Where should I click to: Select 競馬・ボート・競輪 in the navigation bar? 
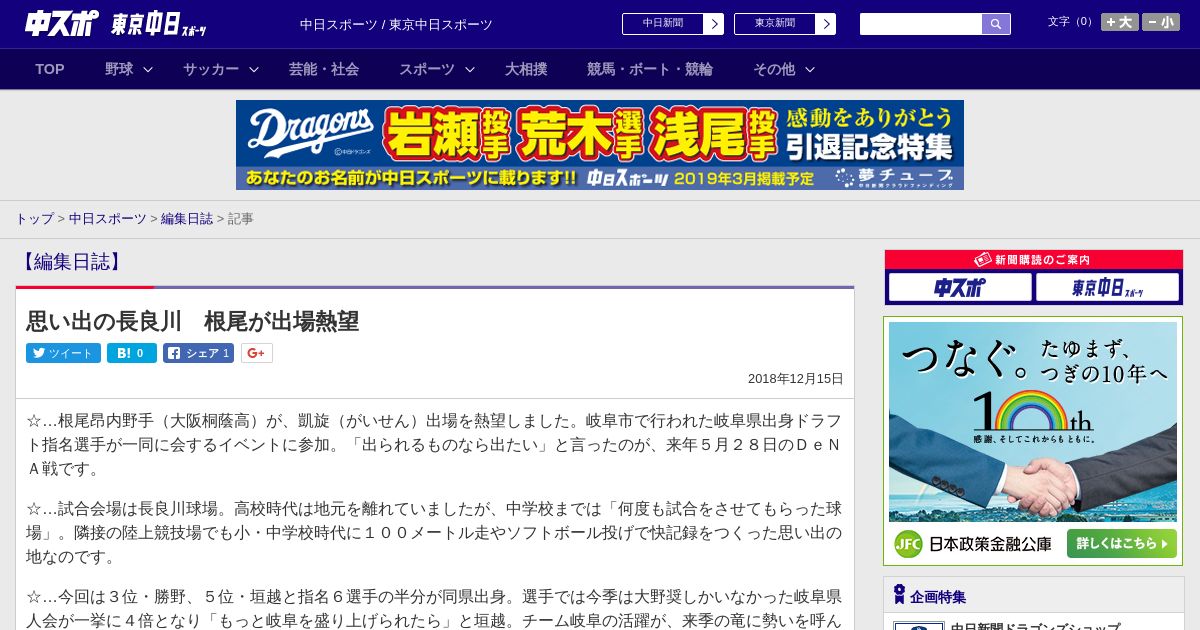(650, 69)
